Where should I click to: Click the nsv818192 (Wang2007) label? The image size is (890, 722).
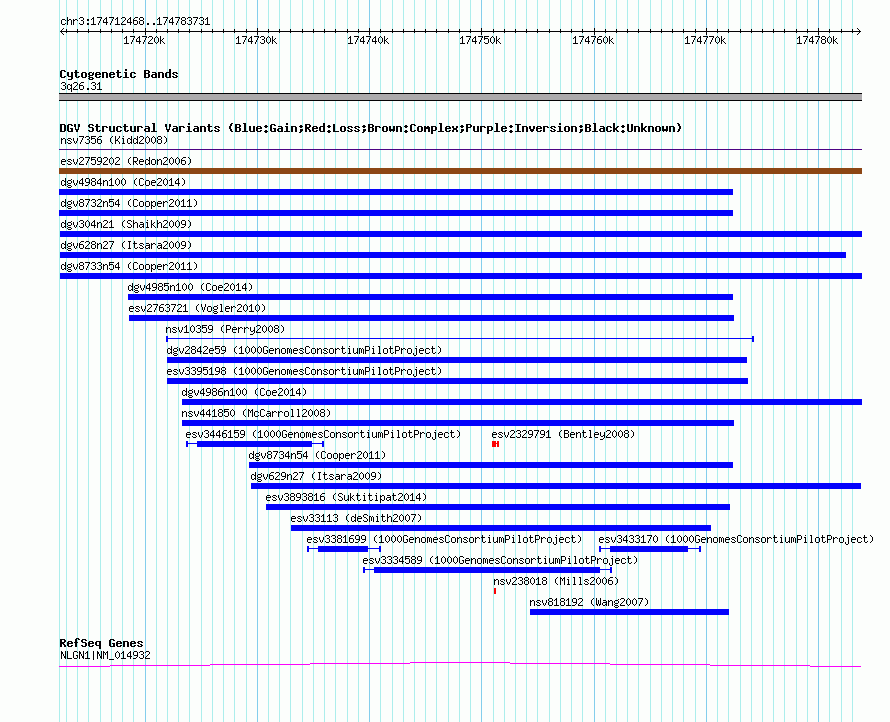(589, 602)
